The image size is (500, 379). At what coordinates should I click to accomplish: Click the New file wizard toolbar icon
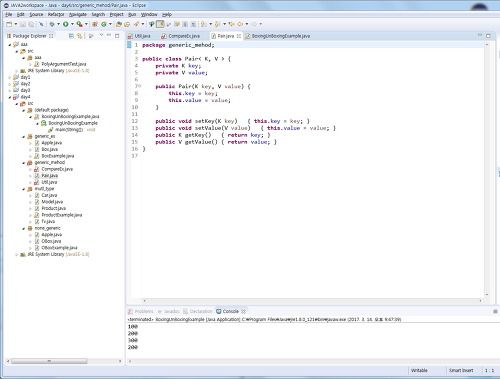pyautogui.click(x=9, y=24)
